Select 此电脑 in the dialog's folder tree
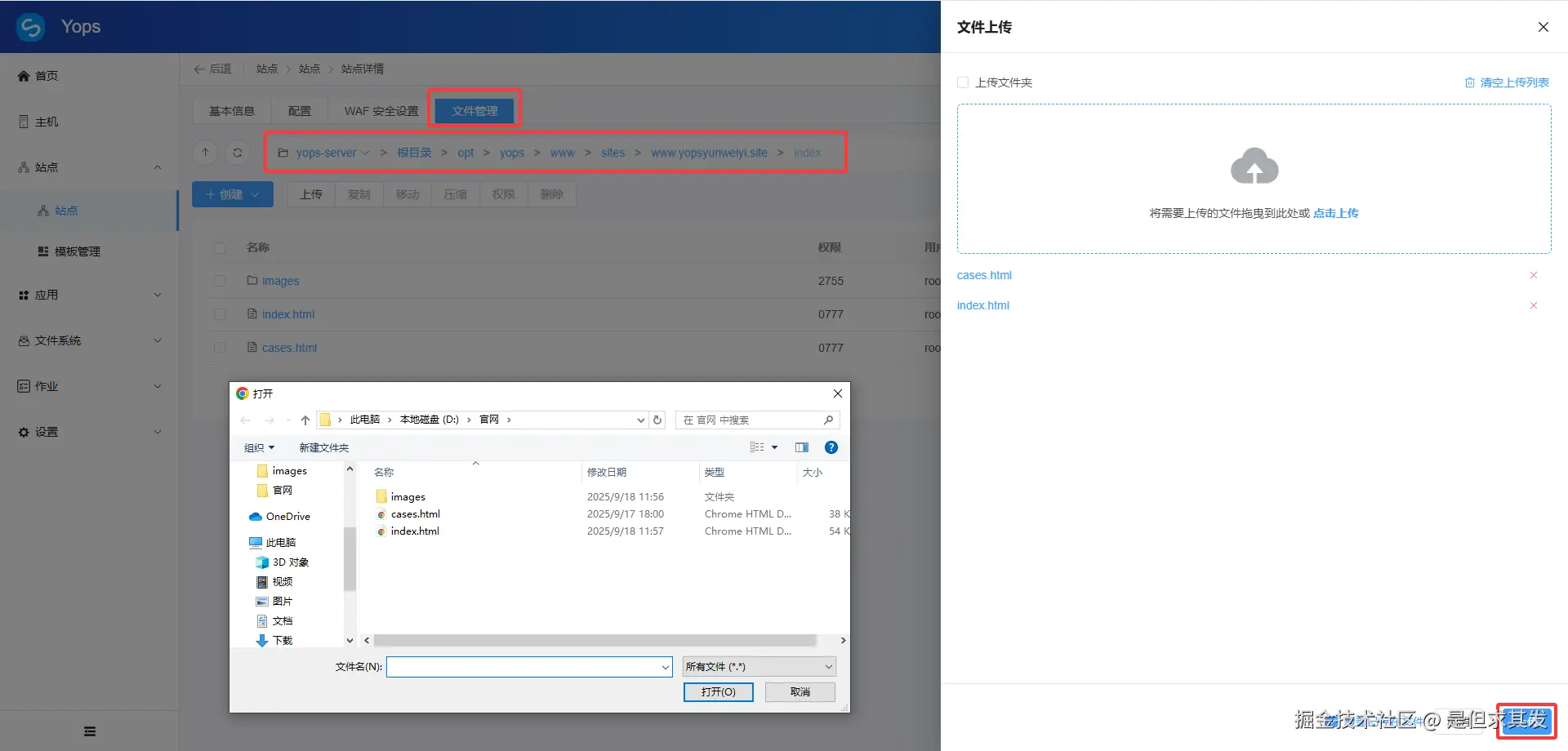 pyautogui.click(x=273, y=543)
